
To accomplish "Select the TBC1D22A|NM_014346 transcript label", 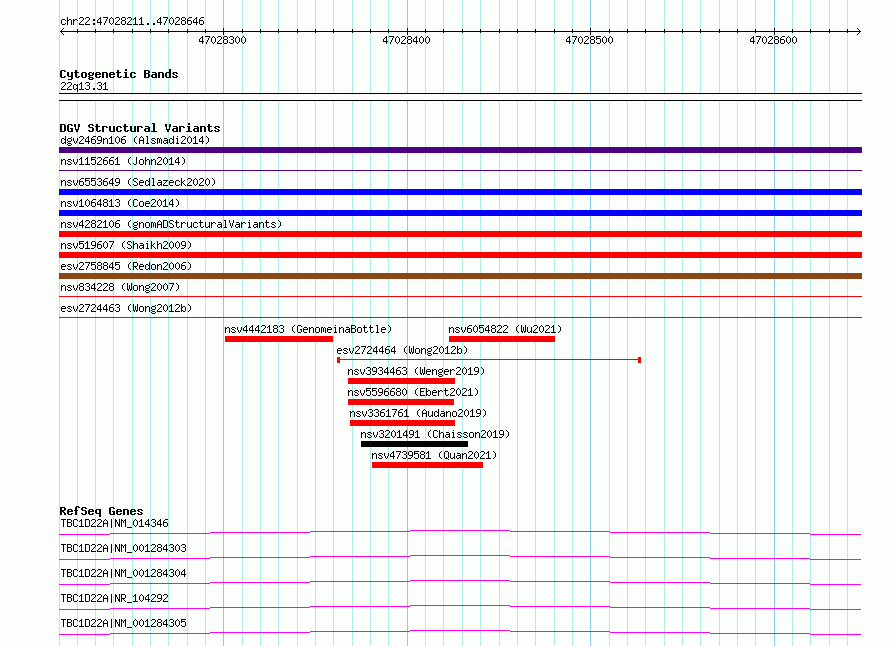I will 114,523.
